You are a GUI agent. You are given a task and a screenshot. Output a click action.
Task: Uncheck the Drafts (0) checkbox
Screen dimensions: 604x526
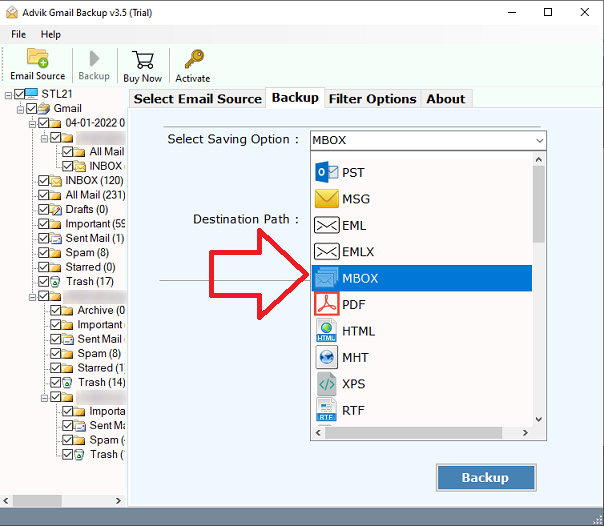pos(44,209)
